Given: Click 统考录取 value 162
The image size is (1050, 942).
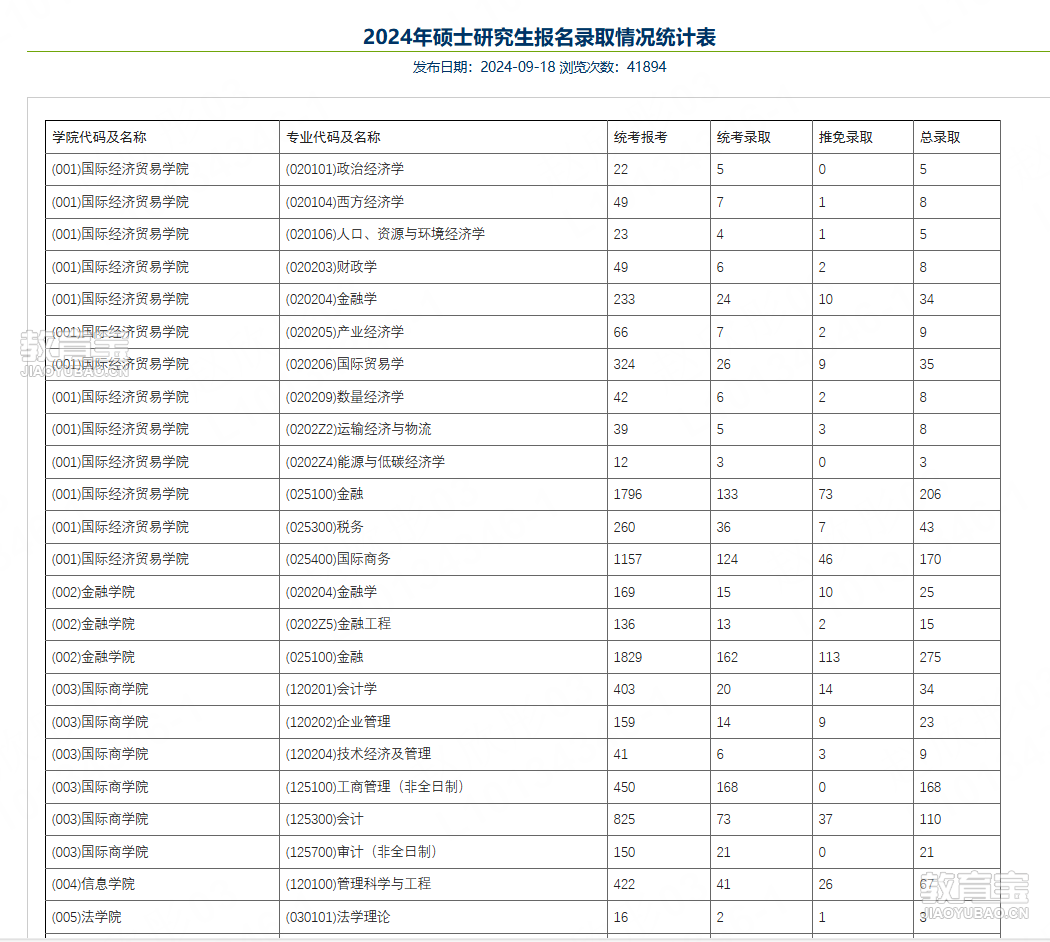Looking at the screenshot, I should pos(727,657).
